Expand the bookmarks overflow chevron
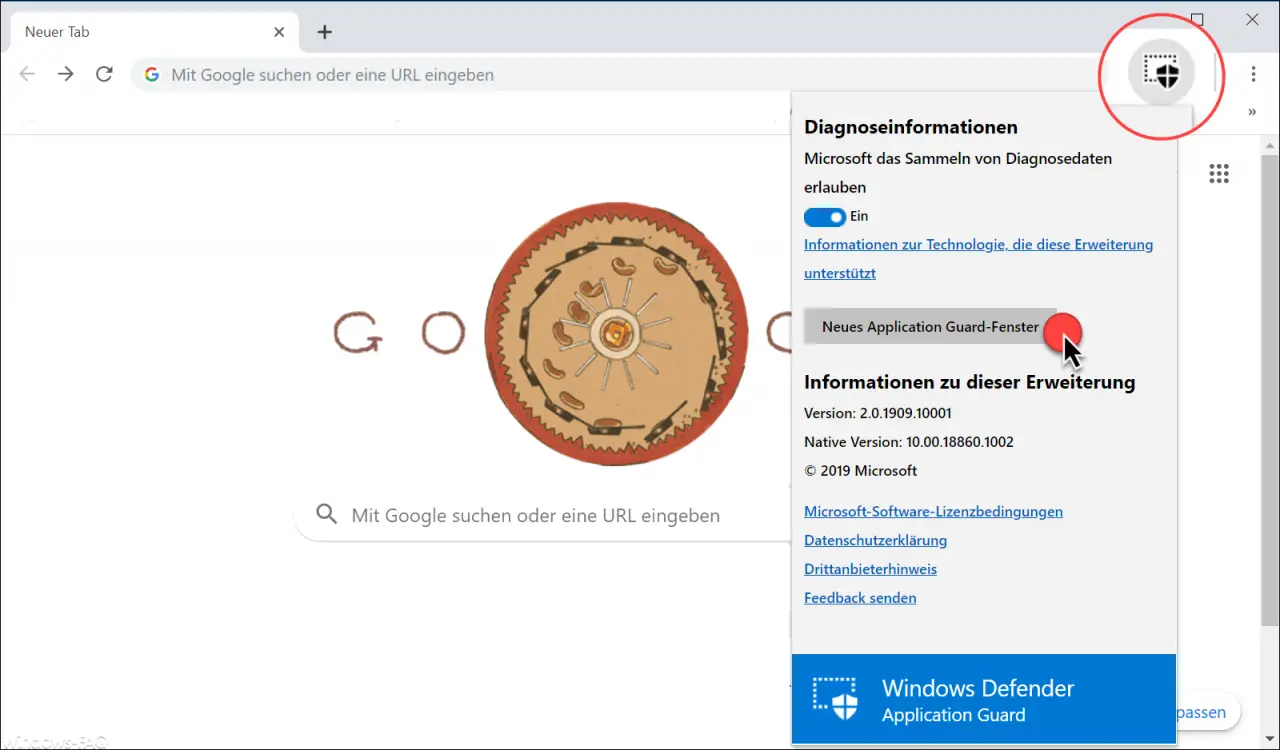This screenshot has width=1280, height=750. pyautogui.click(x=1252, y=112)
